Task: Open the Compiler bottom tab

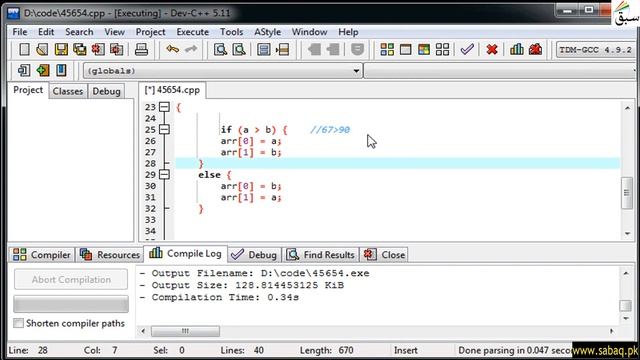Action: [42, 255]
